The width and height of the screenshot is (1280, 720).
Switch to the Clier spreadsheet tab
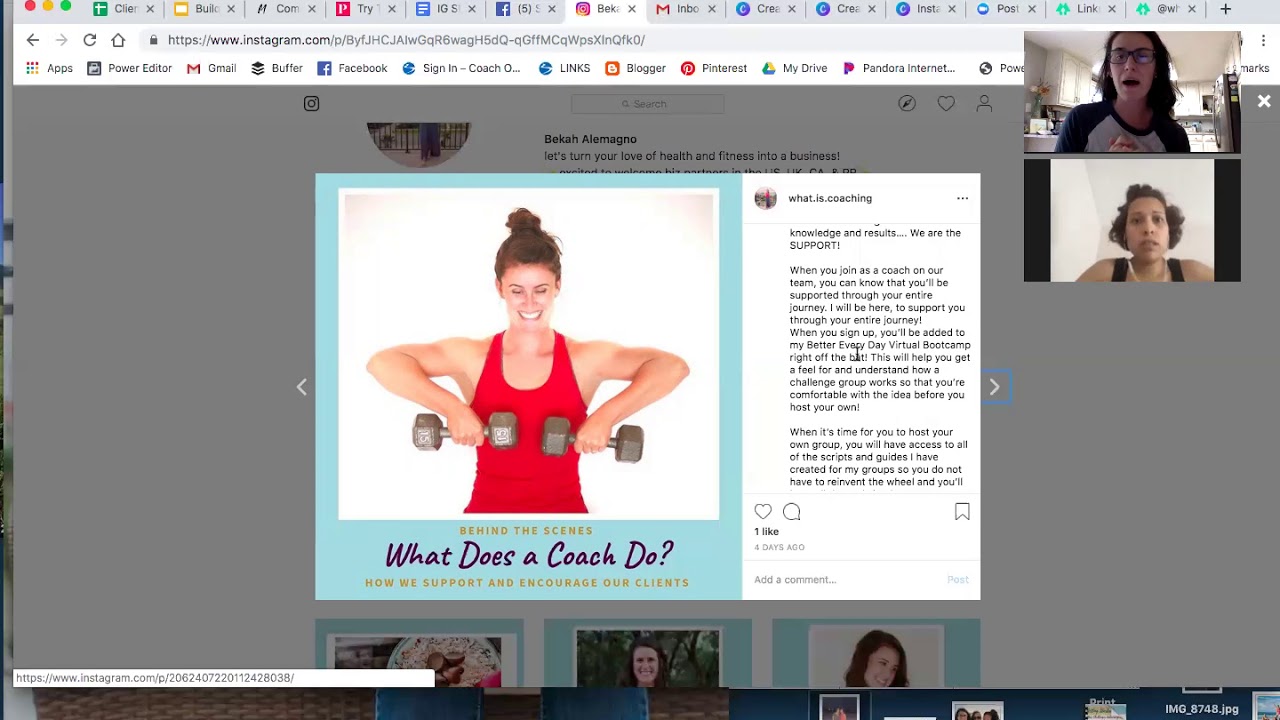123,9
